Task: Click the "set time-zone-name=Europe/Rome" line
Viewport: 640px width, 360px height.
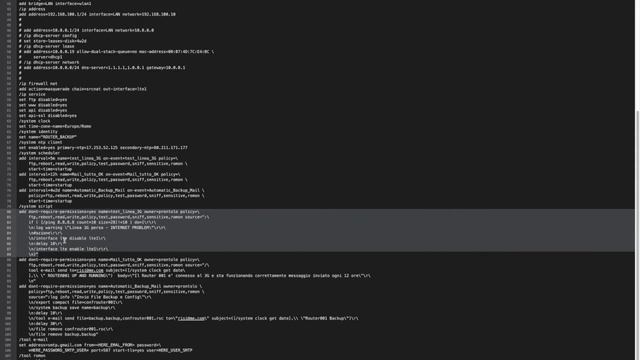Action: point(55,127)
